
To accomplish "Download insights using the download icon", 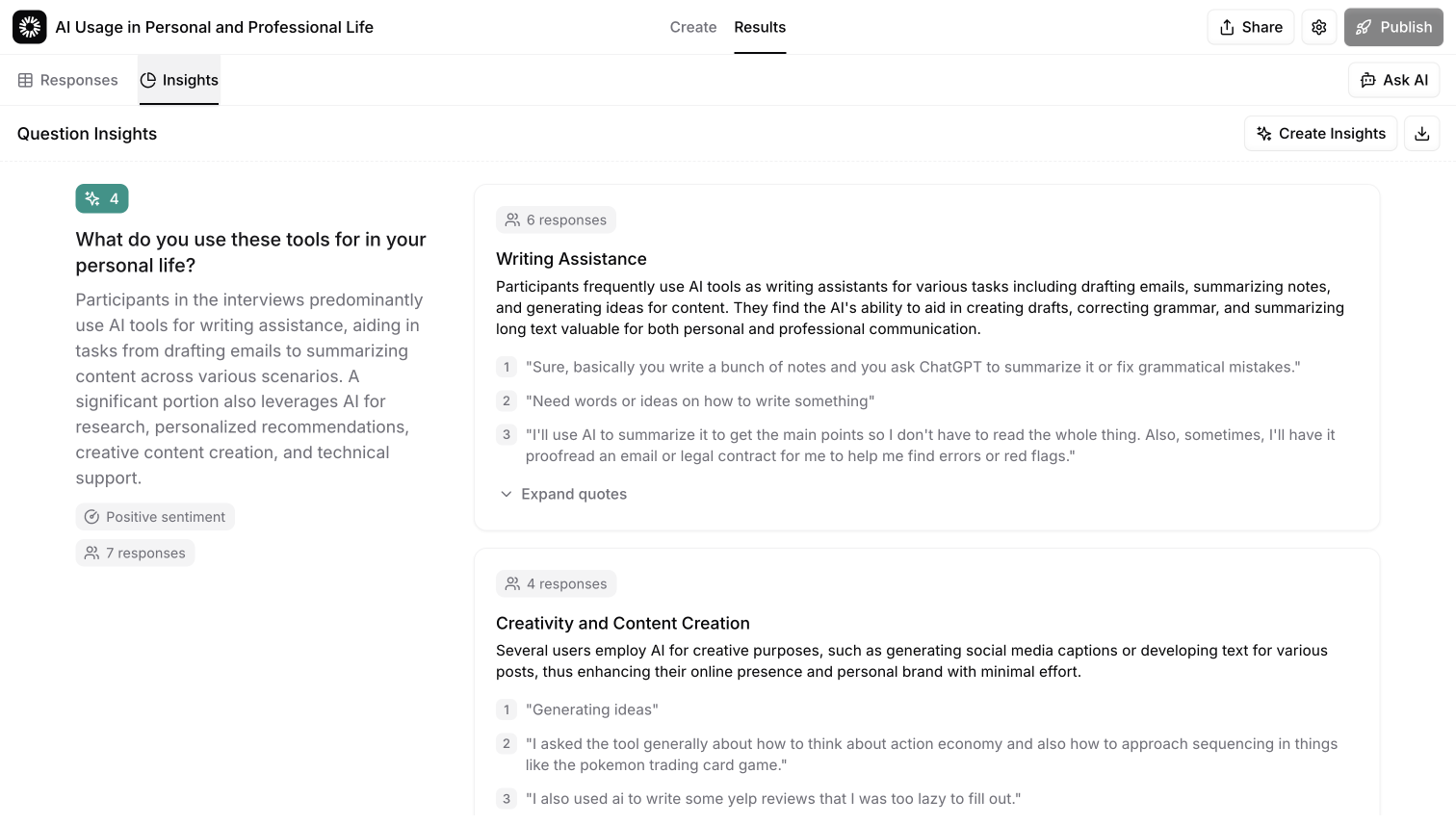I will 1421,134.
